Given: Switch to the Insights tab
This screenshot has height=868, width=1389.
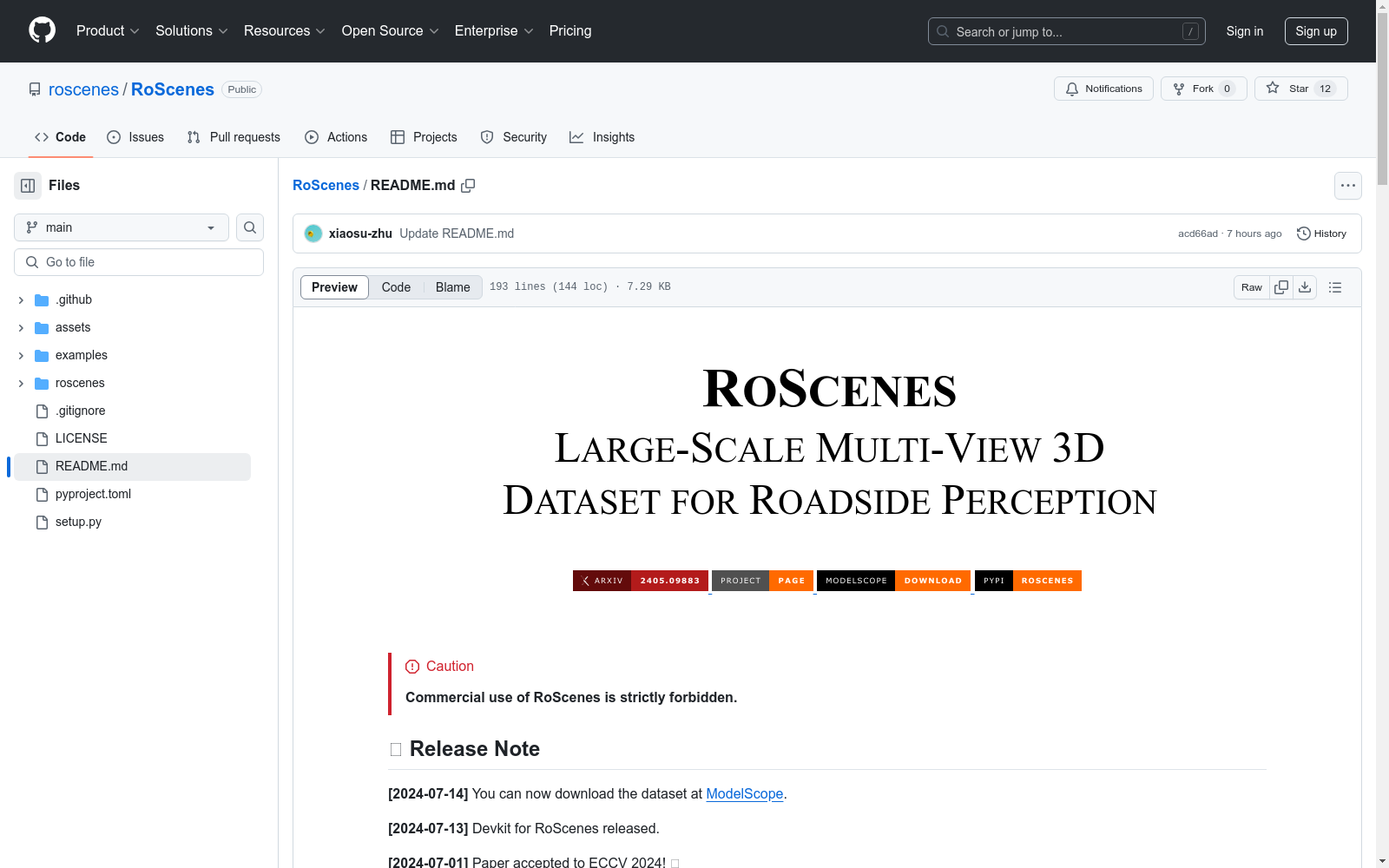Looking at the screenshot, I should tap(602, 136).
